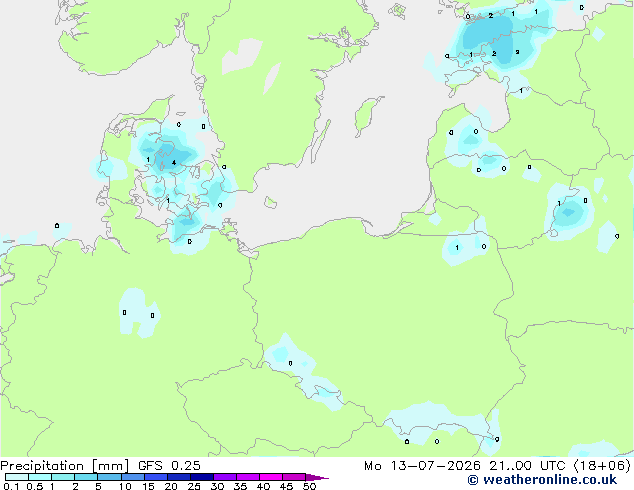Image resolution: width=634 pixels, height=490 pixels.
Task: Click the 'GFS 0.25' model label
Action: pos(169,466)
